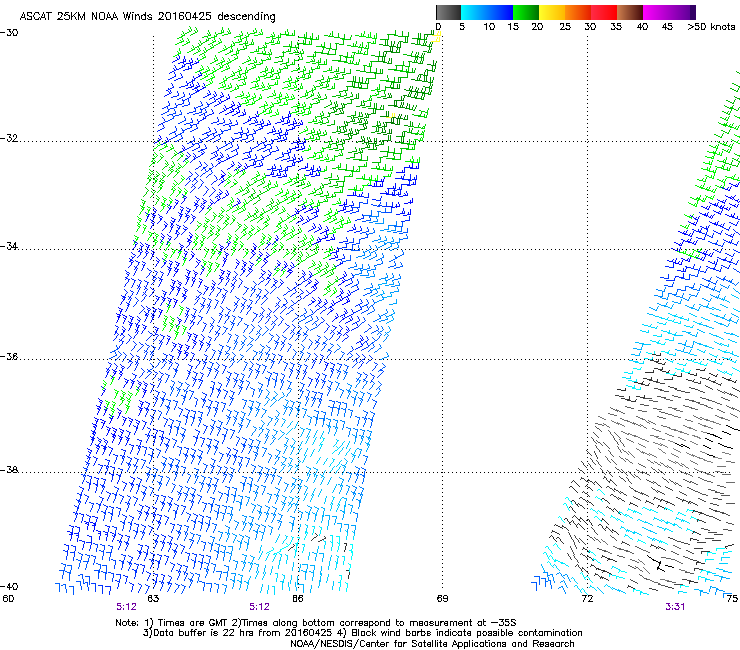This screenshot has height=650, width=740.
Task: Click the note line 'Times are GMT'
Action: 316,623
